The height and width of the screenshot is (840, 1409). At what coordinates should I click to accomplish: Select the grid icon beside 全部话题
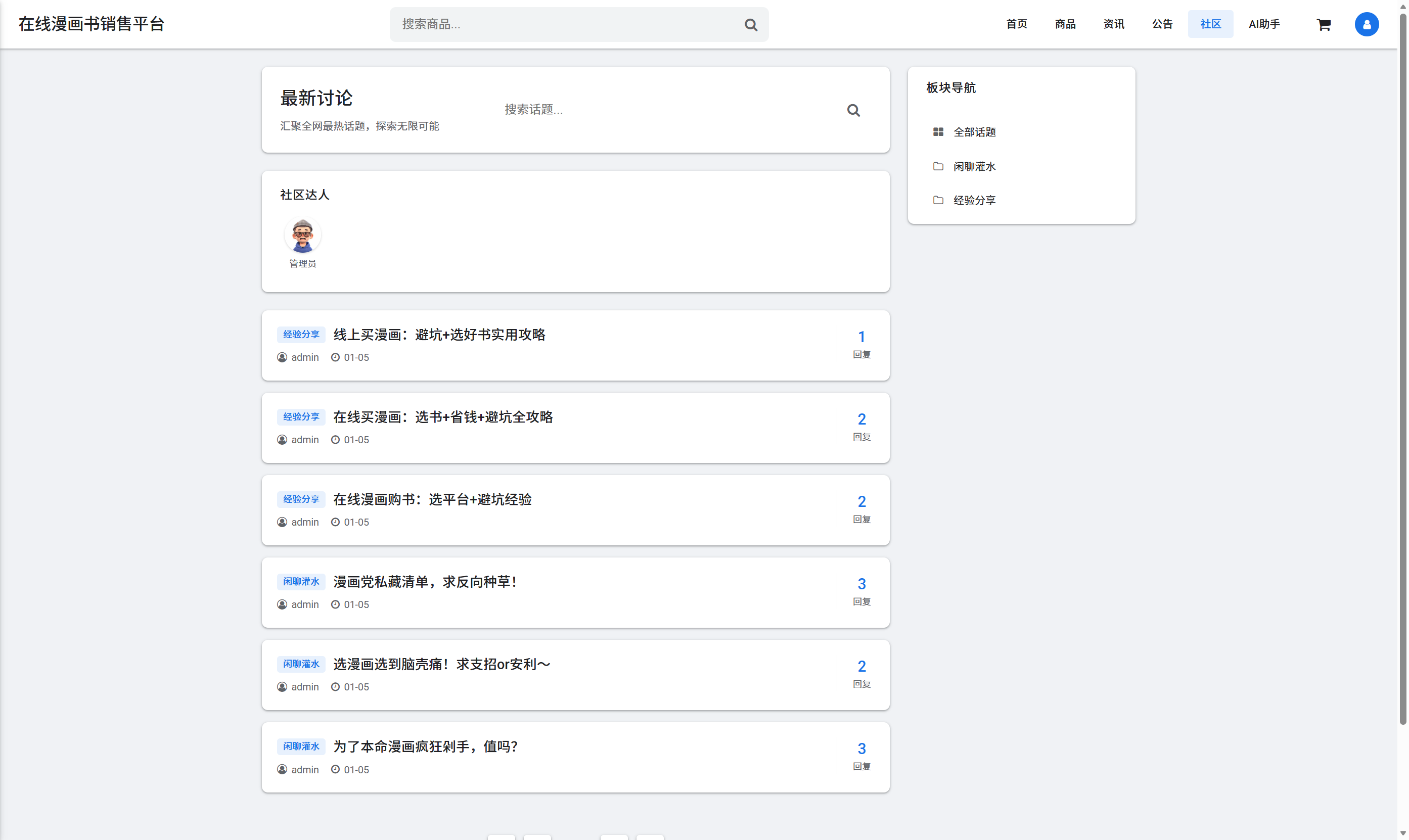(x=938, y=132)
